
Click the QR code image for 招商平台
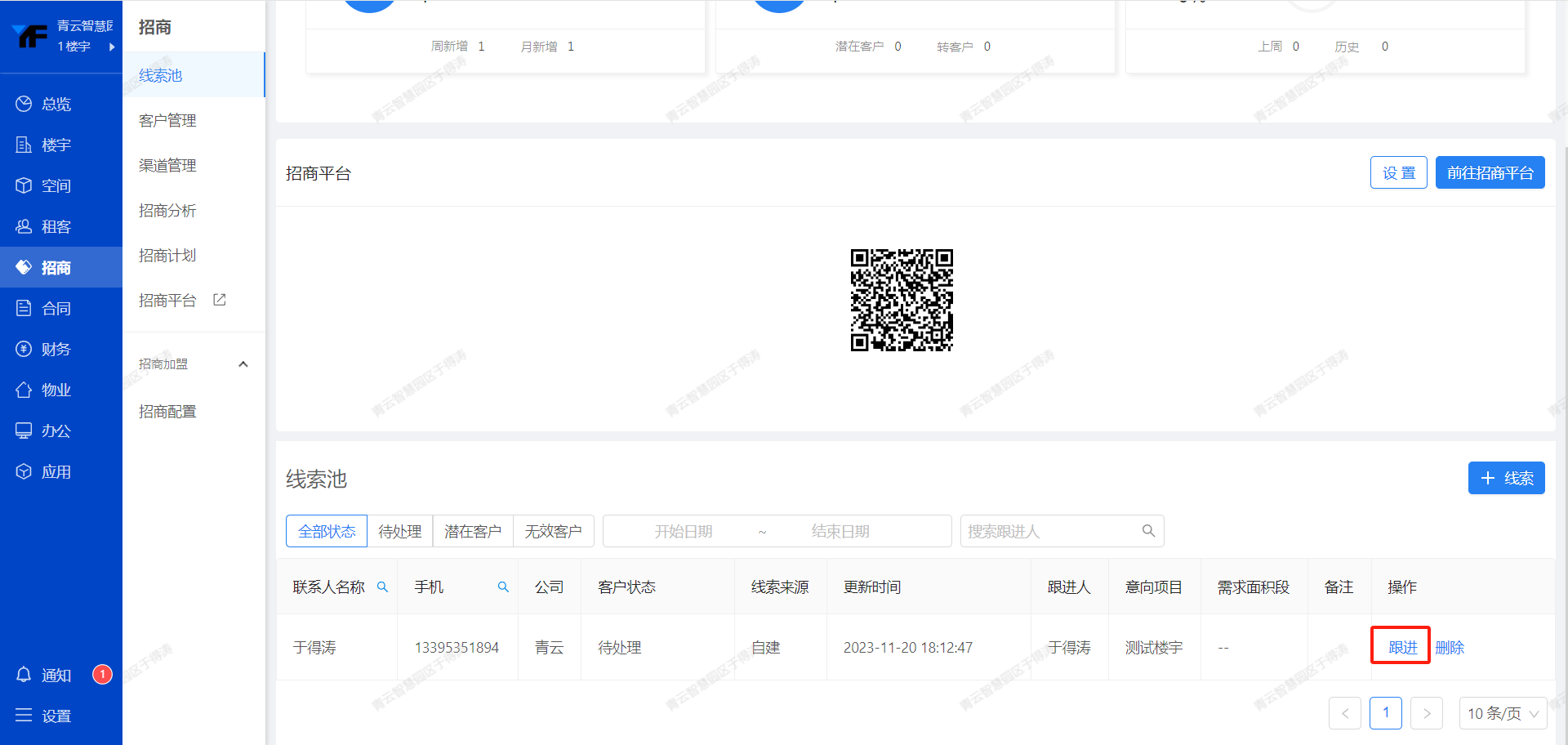click(x=902, y=300)
